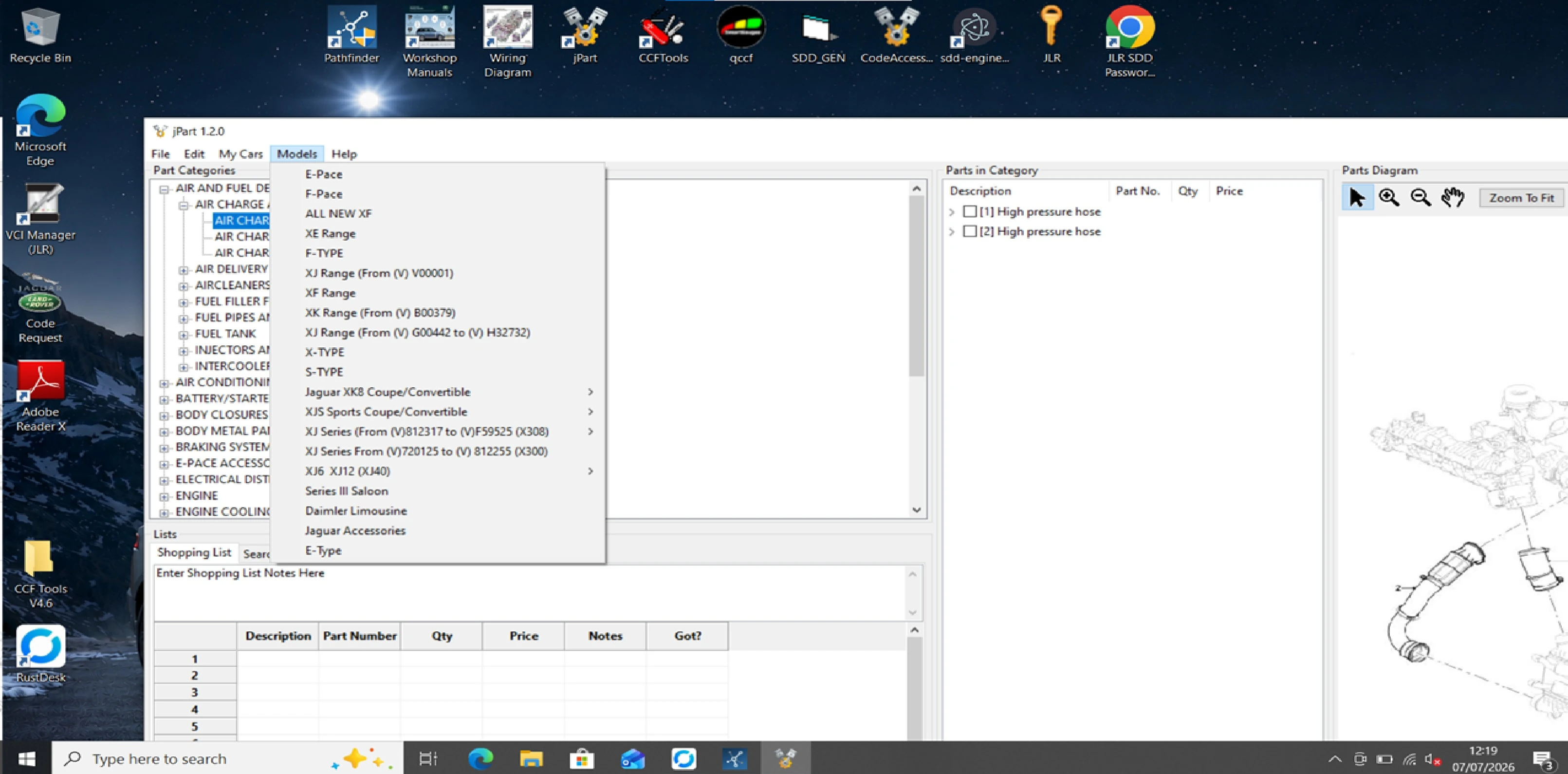Open sdd-engine desktop shortcut

[x=975, y=36]
